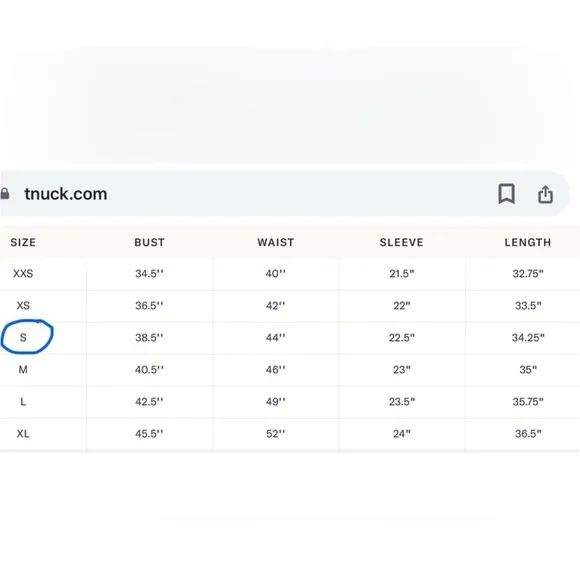Click the 34.25" length value
580x580 pixels.
(x=528, y=337)
